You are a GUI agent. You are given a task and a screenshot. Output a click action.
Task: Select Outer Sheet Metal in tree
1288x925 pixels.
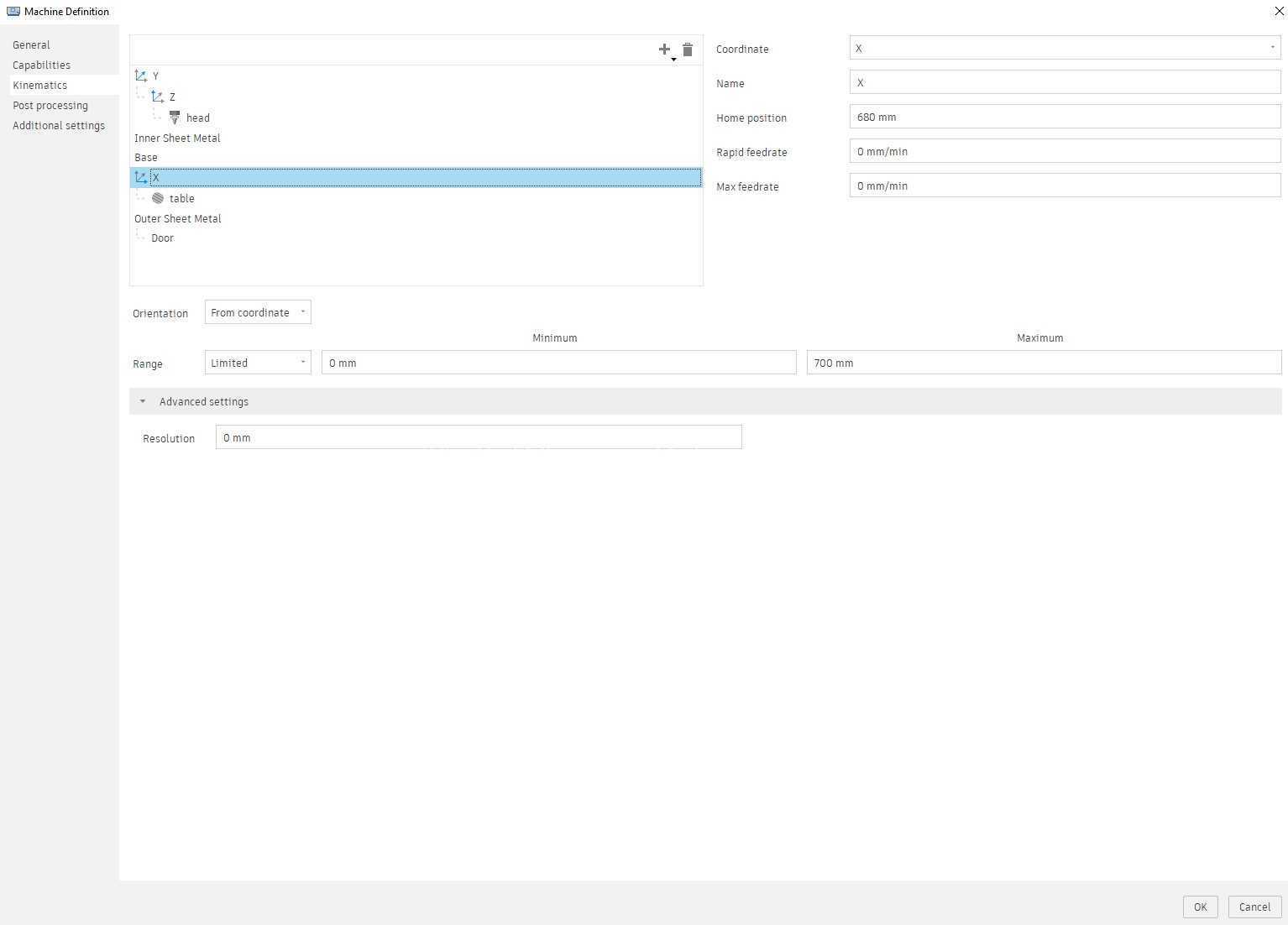tap(178, 218)
